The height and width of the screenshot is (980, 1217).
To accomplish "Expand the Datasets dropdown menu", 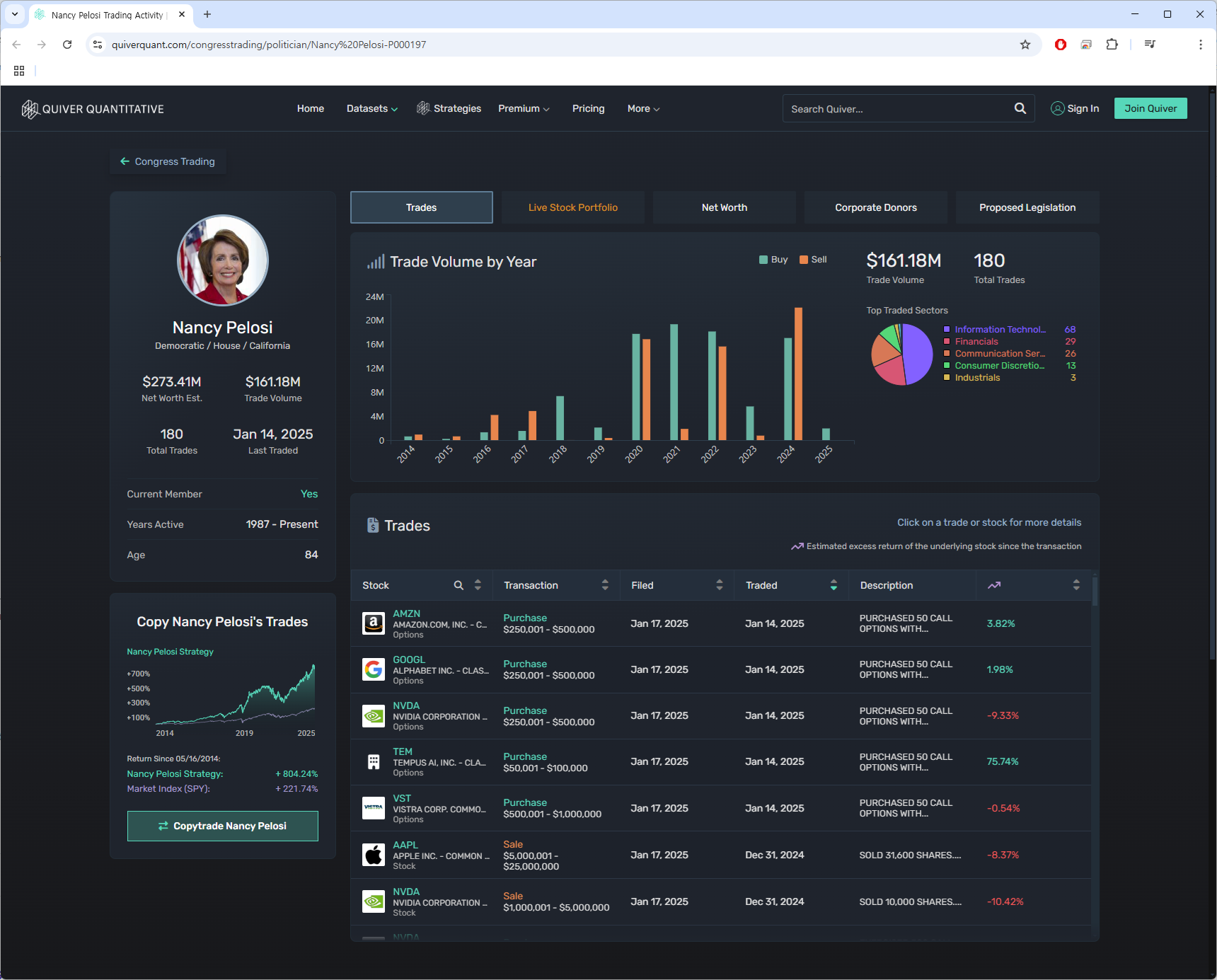I will (x=372, y=108).
